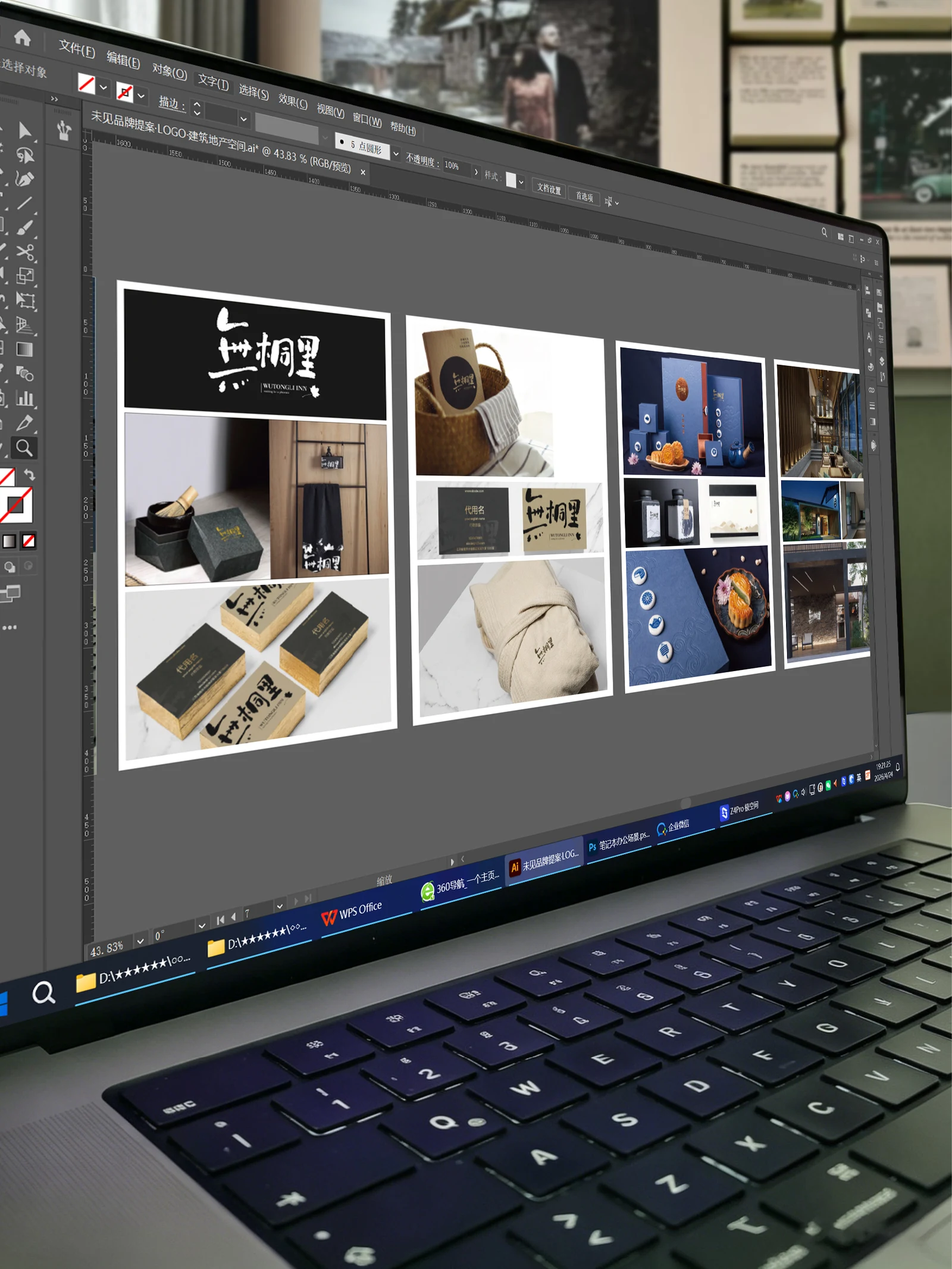
Task: Click the stroke swatch in the control bar
Action: [124, 92]
